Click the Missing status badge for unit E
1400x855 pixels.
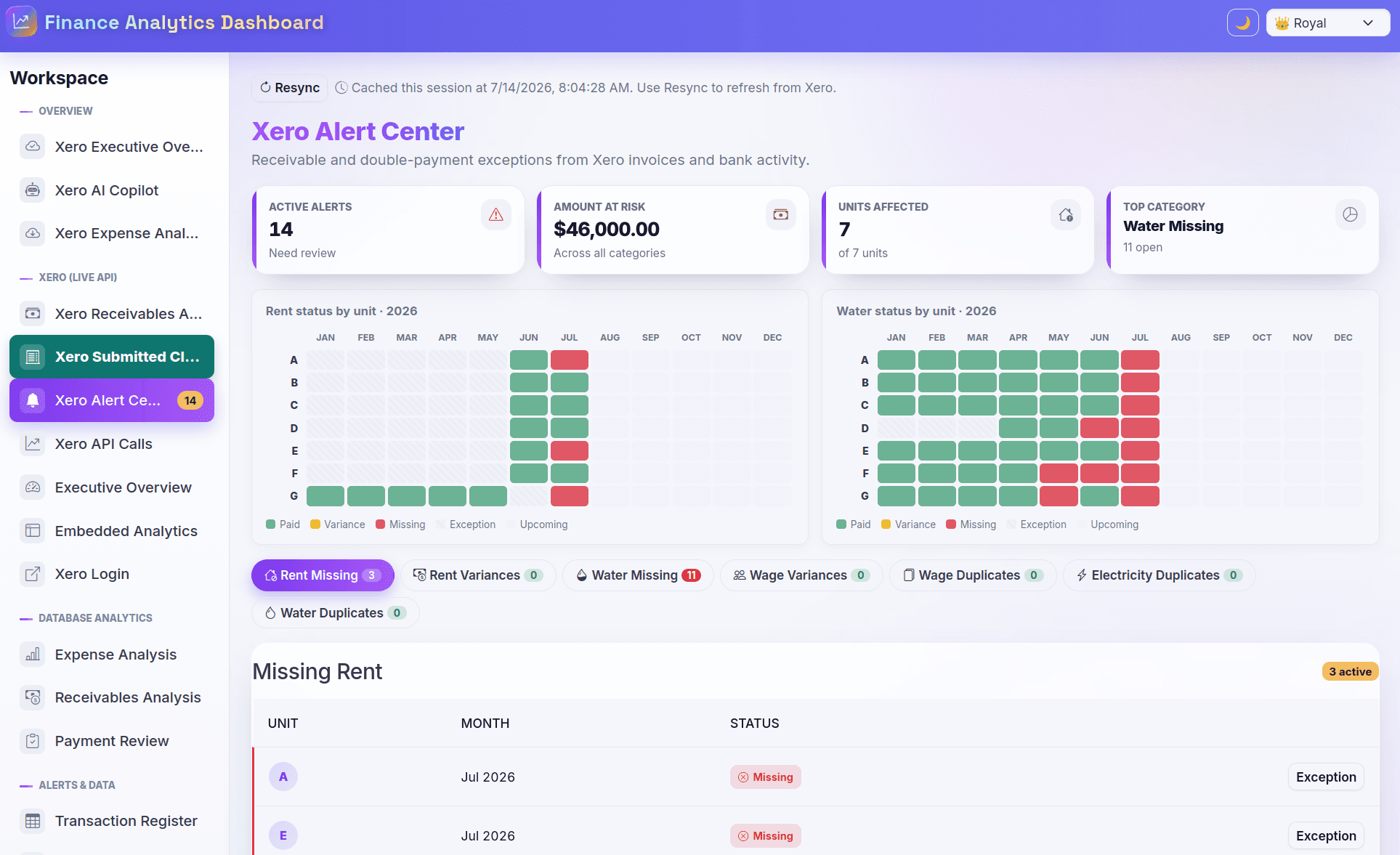pyautogui.click(x=766, y=836)
